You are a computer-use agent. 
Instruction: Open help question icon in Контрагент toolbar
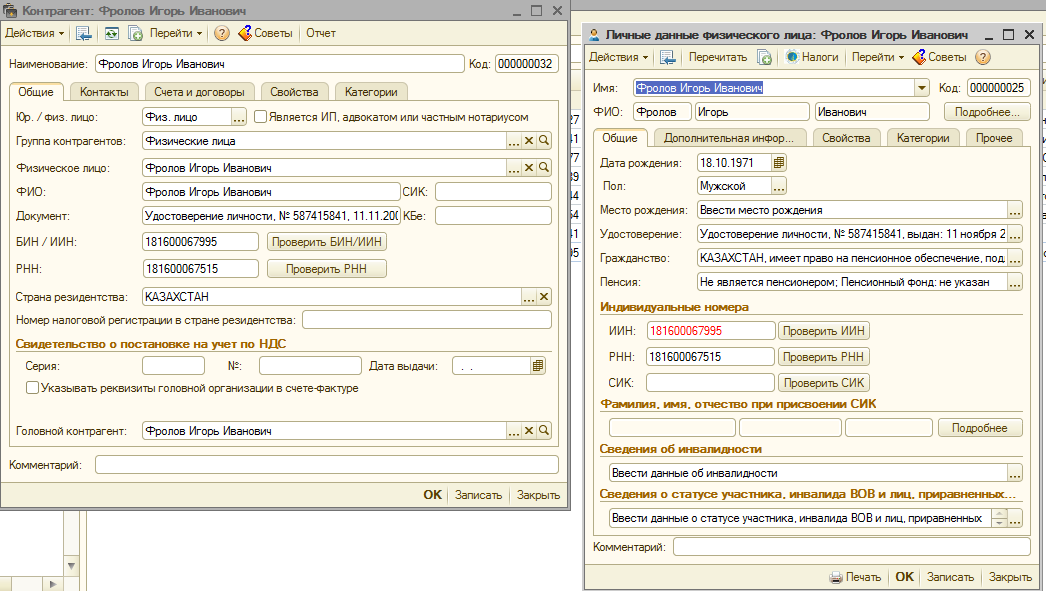pyautogui.click(x=221, y=33)
